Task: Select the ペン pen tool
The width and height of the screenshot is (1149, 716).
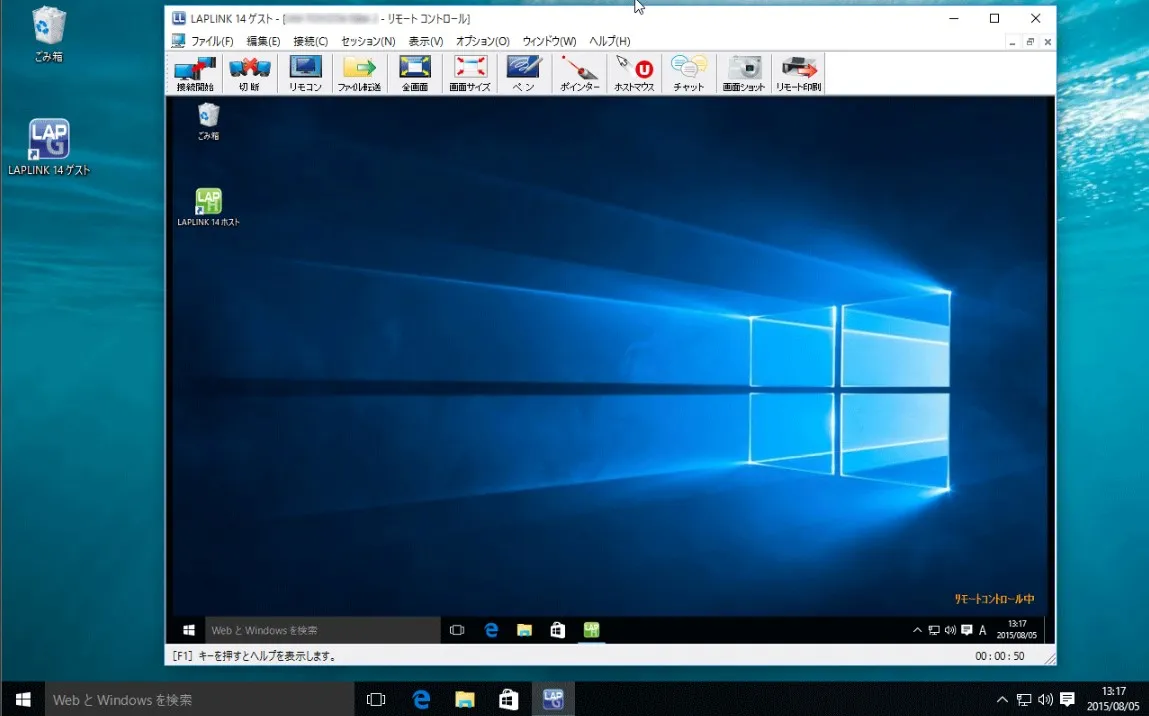Action: click(x=524, y=73)
